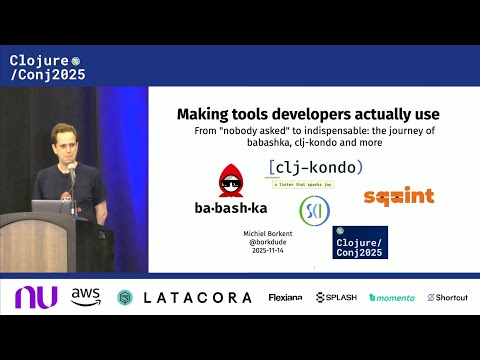The height and width of the screenshot is (360, 480).
Task: Click the 'LATACORA' sponsor wordmark
Action: coord(197,298)
